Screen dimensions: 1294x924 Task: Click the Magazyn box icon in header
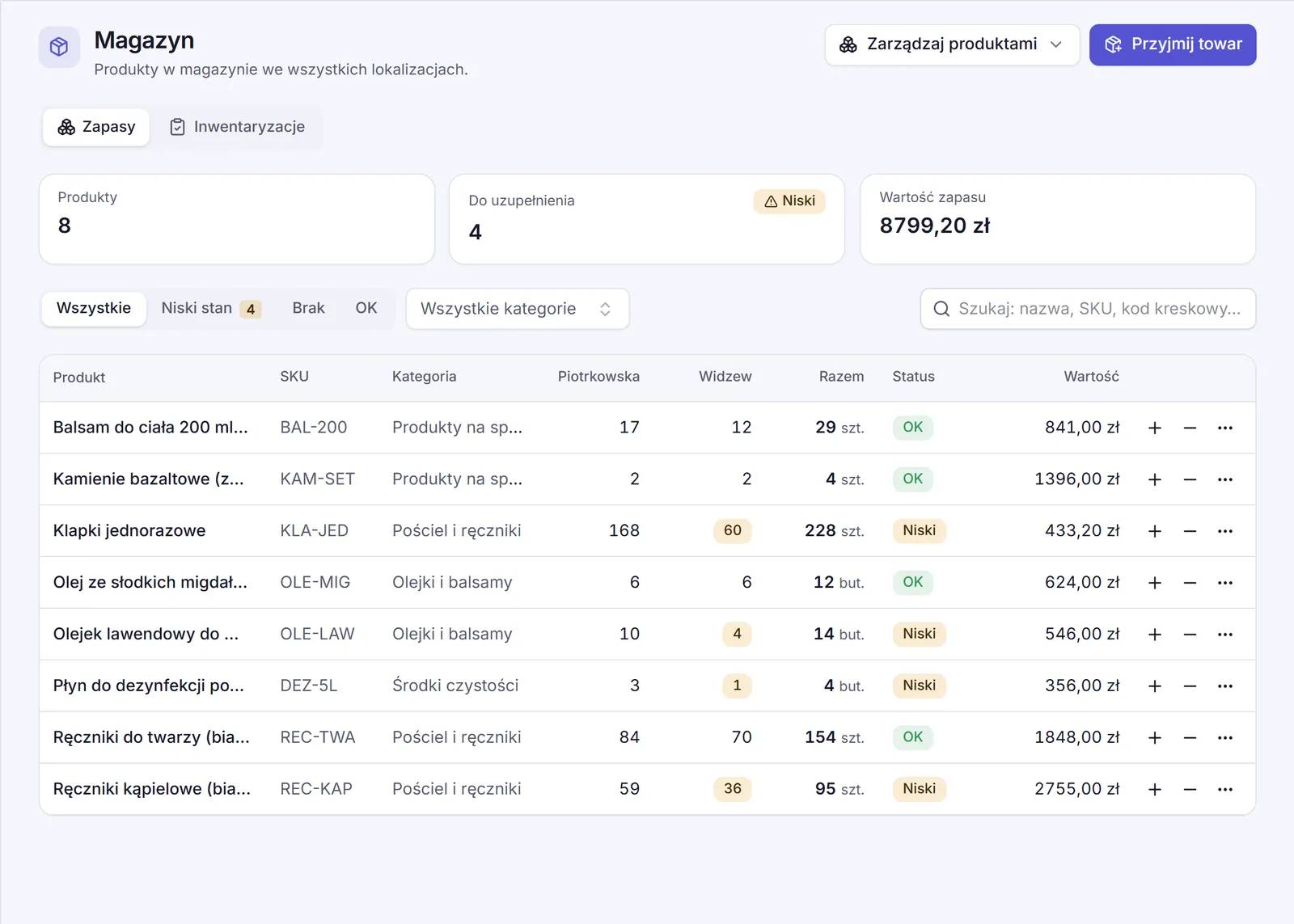tap(59, 47)
